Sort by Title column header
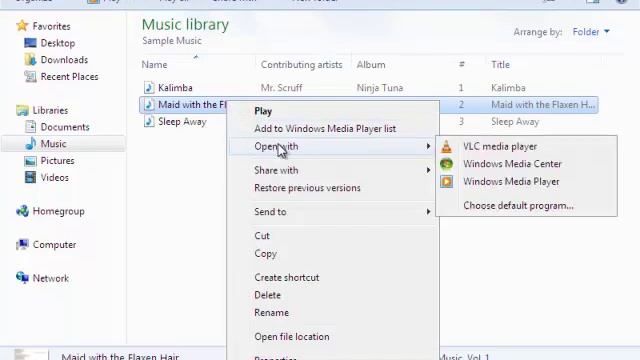This screenshot has width=640, height=360. click(x=500, y=64)
